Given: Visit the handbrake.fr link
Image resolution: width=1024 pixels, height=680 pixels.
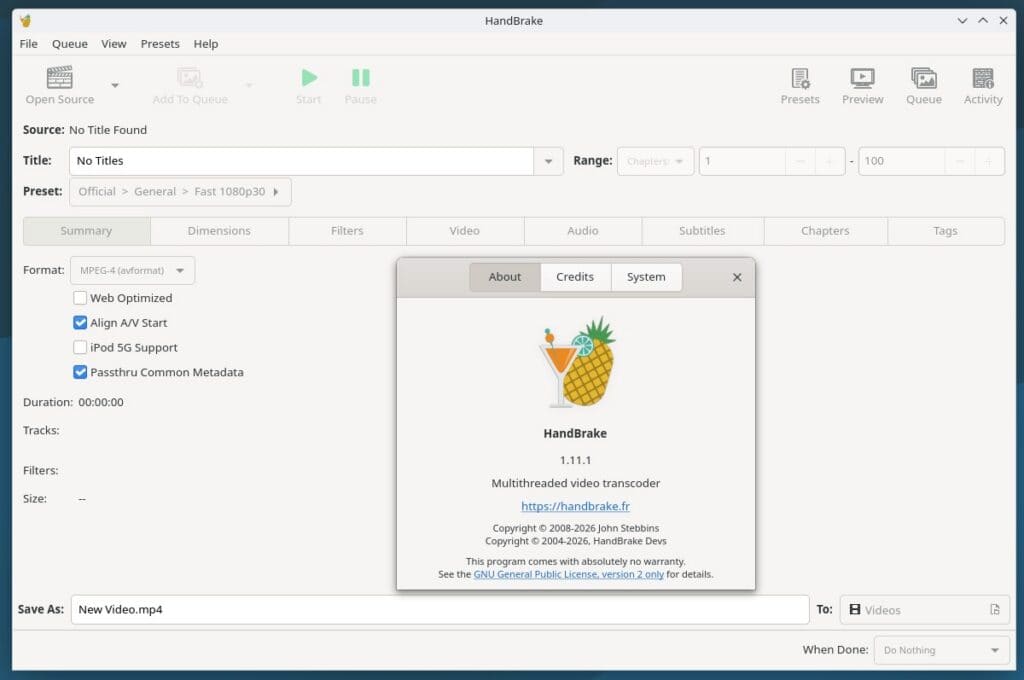Looking at the screenshot, I should pyautogui.click(x=575, y=506).
